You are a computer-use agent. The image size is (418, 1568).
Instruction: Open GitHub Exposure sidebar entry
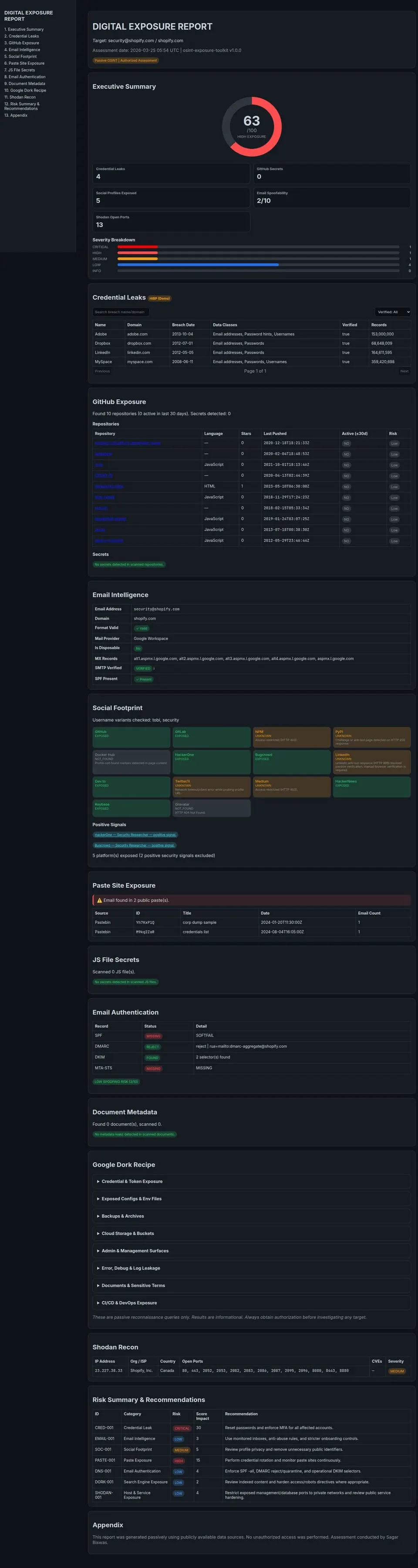[x=21, y=43]
